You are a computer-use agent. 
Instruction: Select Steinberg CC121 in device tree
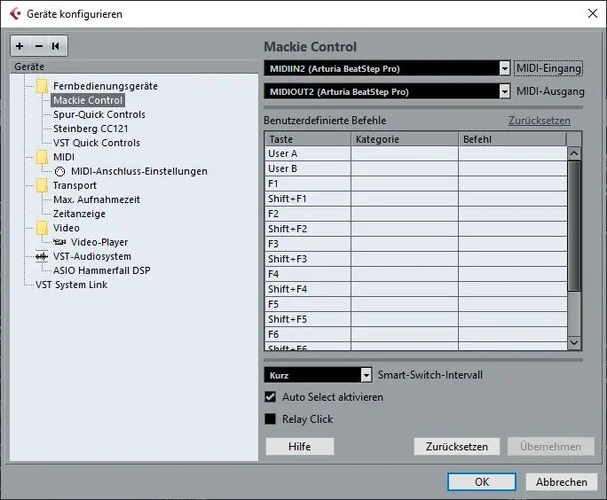pyautogui.click(x=90, y=129)
